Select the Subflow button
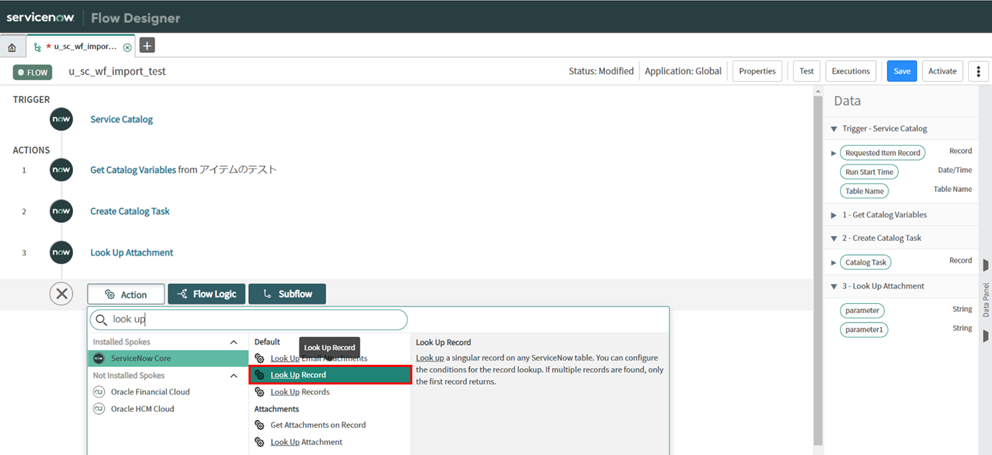The image size is (992, 455). click(x=287, y=294)
